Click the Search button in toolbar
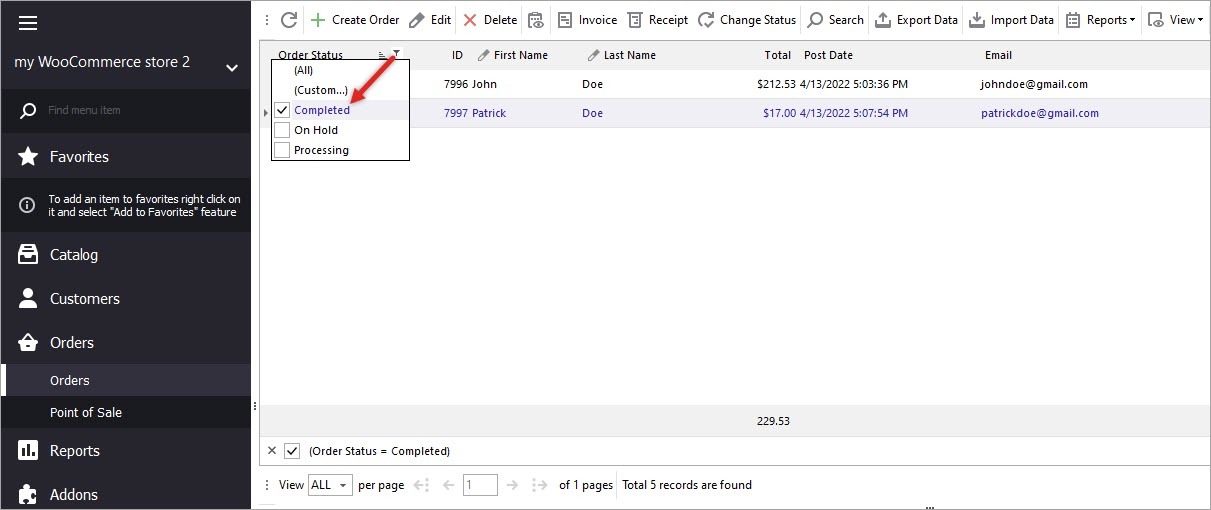 [835, 20]
